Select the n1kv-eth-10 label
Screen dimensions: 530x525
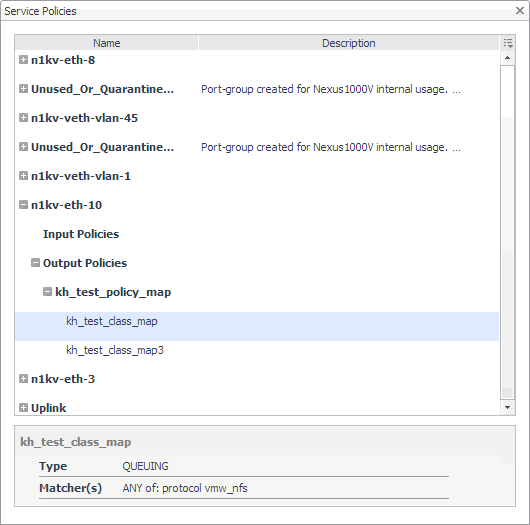pyautogui.click(x=66, y=205)
